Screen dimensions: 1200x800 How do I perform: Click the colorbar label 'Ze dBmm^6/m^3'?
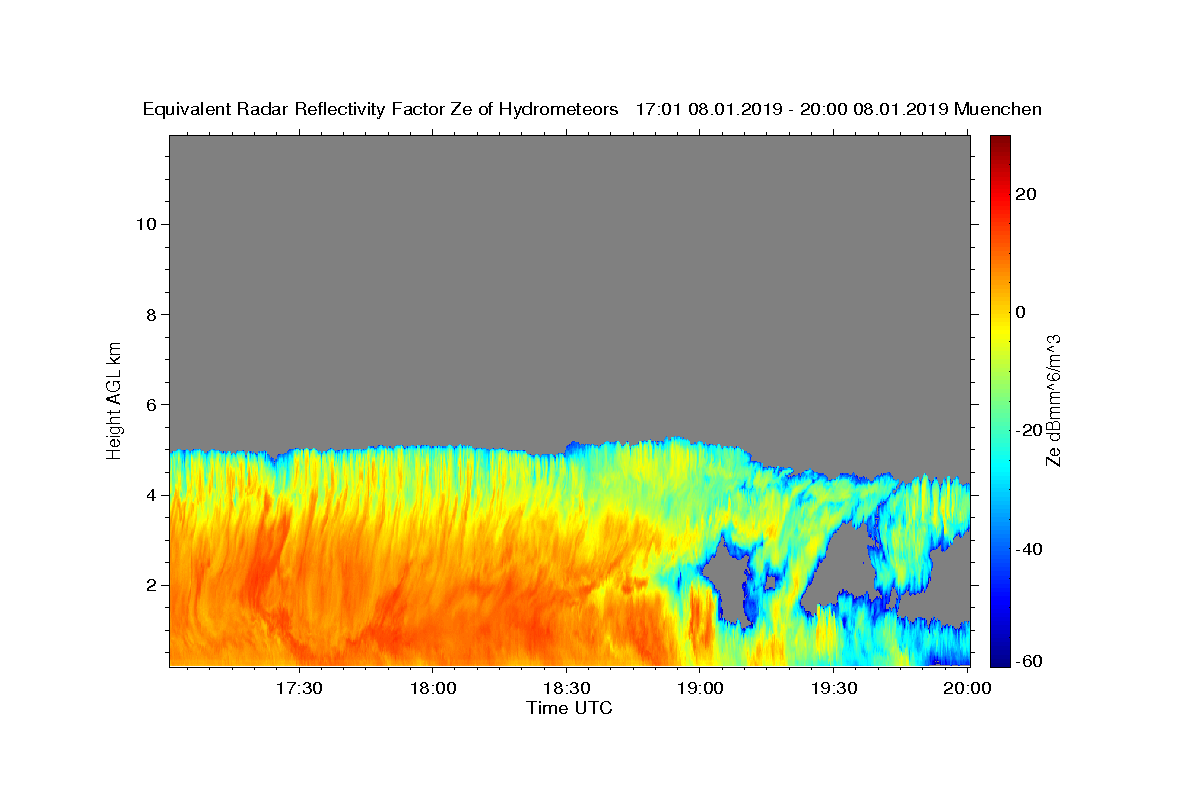(x=1053, y=400)
